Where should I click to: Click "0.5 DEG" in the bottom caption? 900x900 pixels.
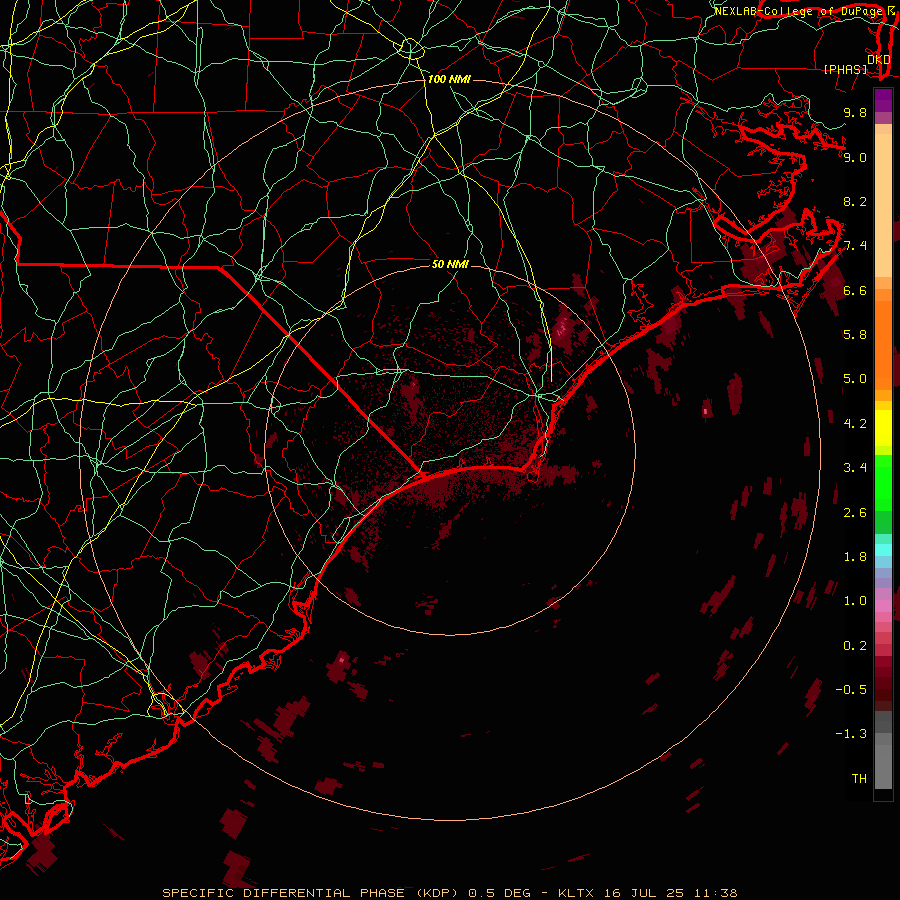pyautogui.click(x=499, y=893)
